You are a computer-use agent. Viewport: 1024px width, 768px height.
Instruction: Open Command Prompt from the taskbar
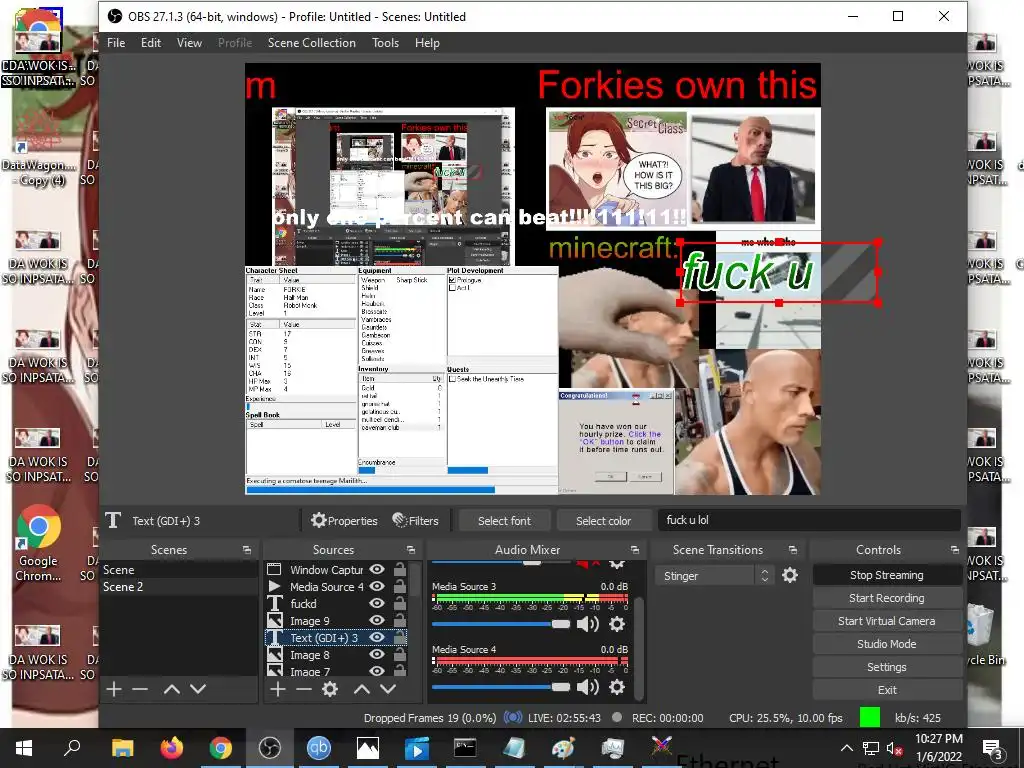click(x=465, y=748)
